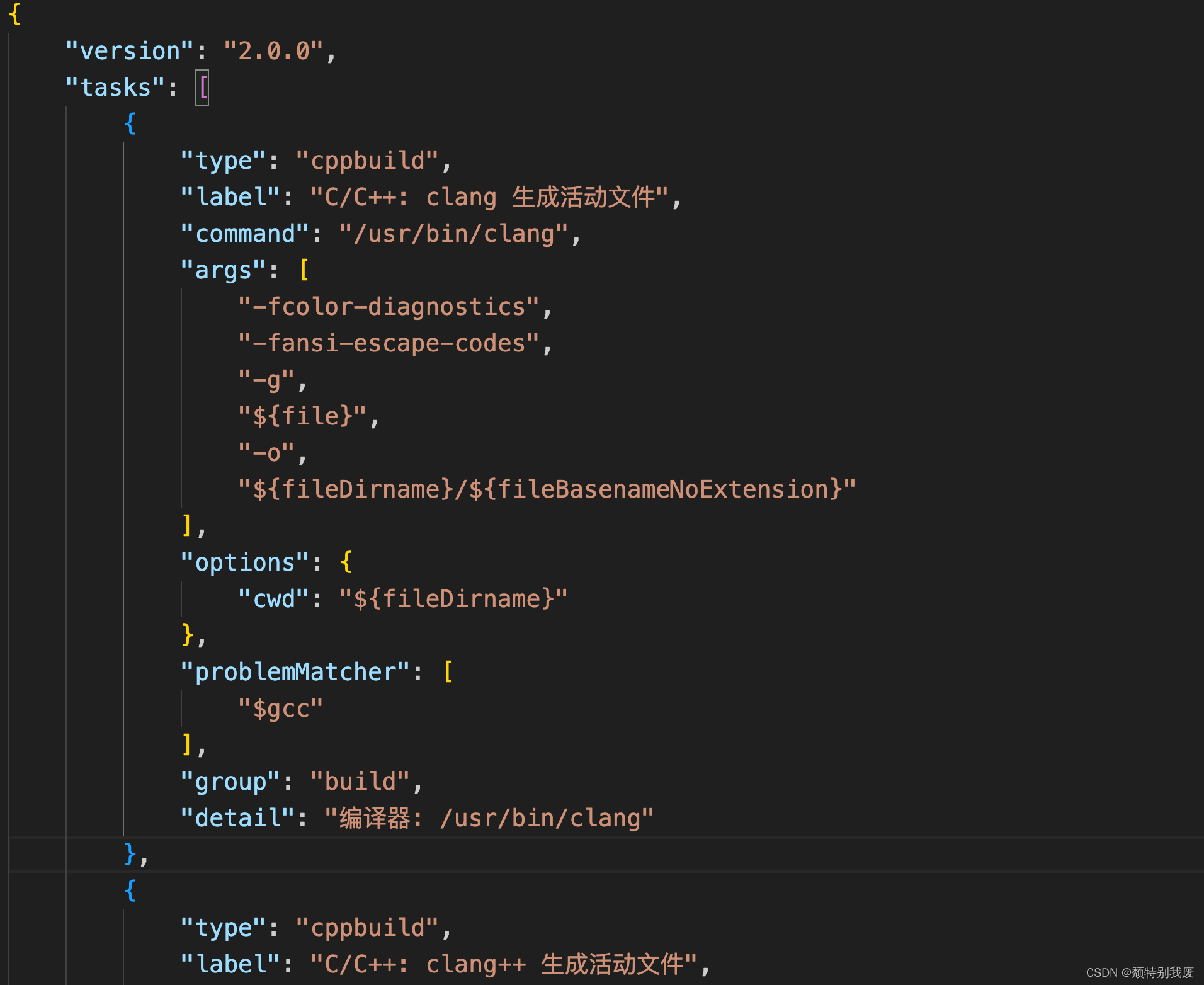Click the "tasks" key

(115, 88)
